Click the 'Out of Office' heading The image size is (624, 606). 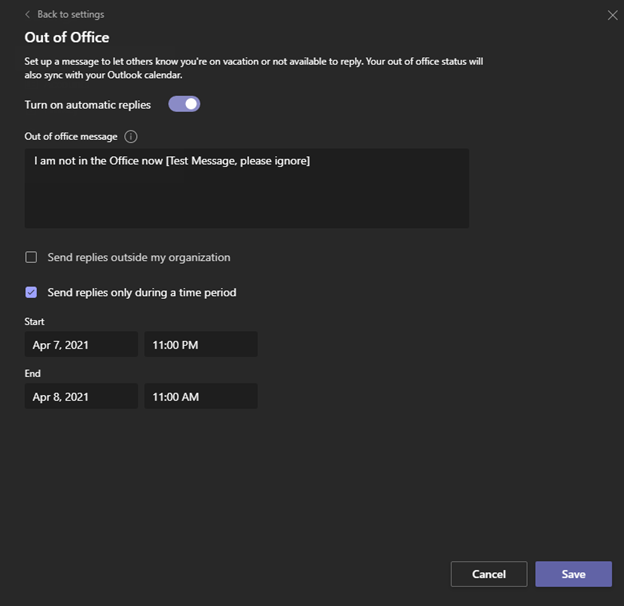[x=67, y=38]
